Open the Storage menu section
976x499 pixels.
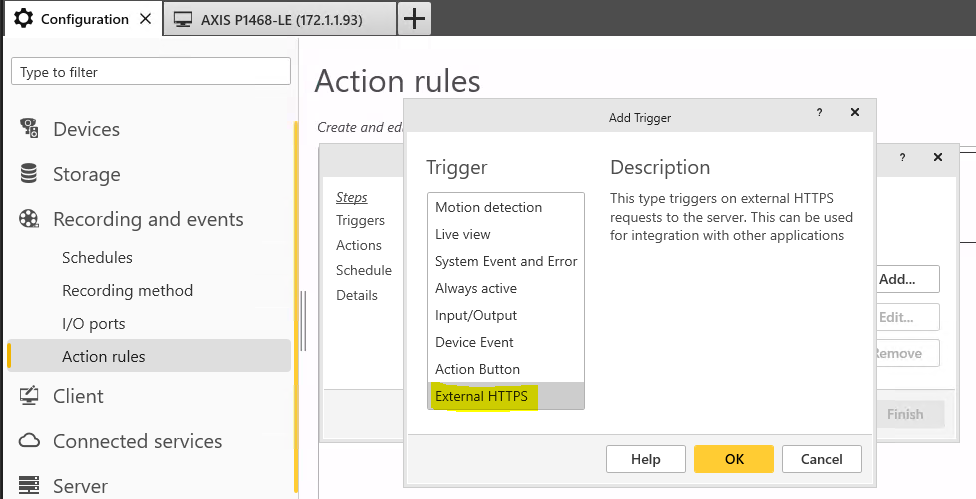[87, 174]
